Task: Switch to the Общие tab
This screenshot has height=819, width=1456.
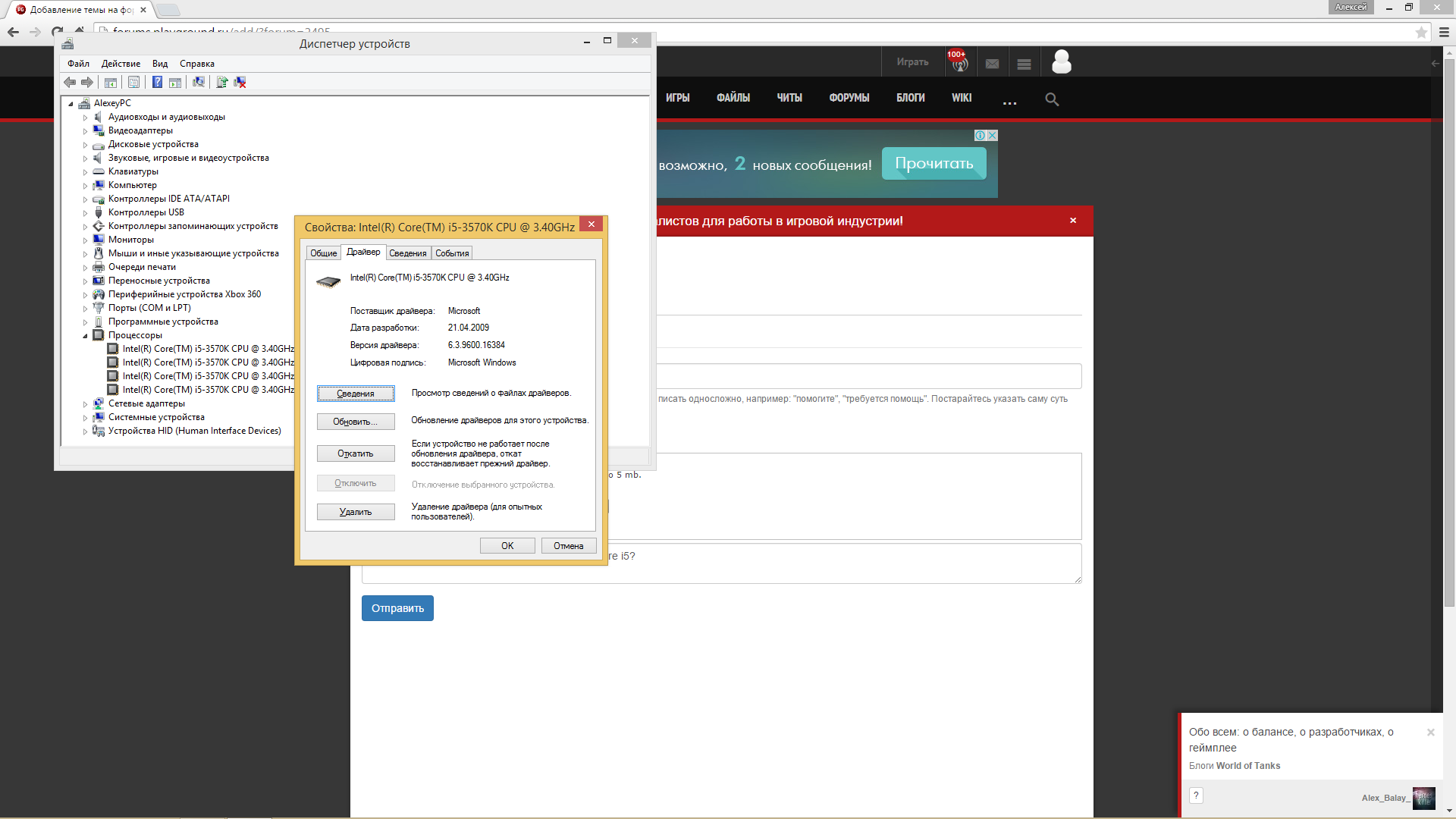Action: coord(323,253)
